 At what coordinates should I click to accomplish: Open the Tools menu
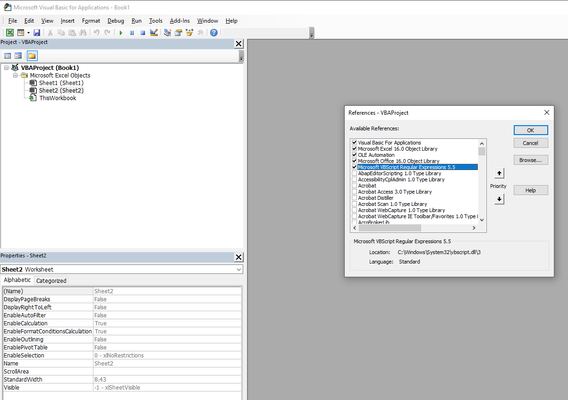pyautogui.click(x=155, y=21)
